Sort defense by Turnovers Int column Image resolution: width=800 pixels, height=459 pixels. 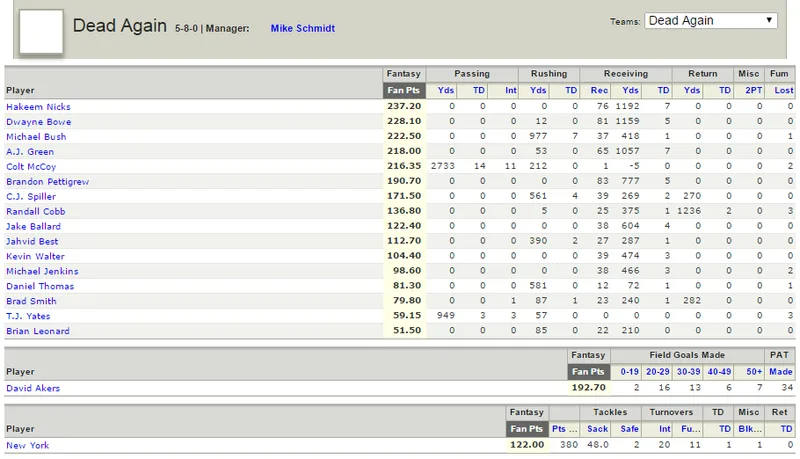coord(665,429)
